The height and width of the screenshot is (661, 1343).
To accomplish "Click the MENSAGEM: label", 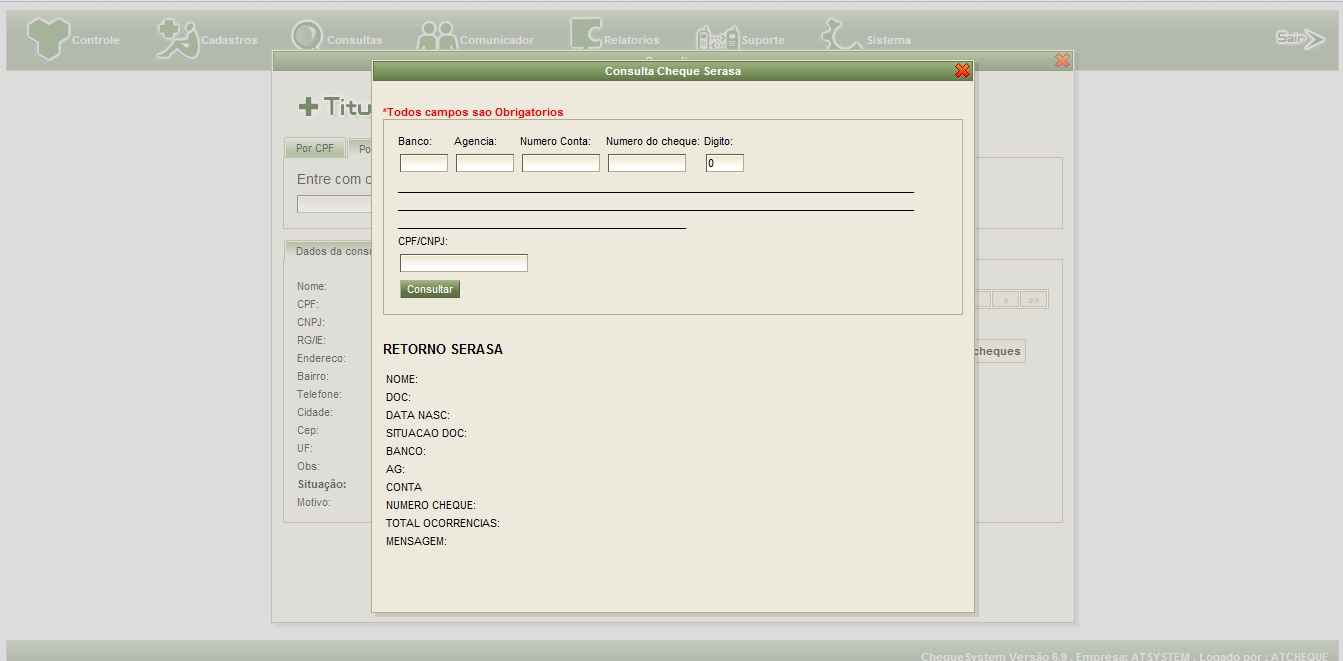I will tap(416, 541).
